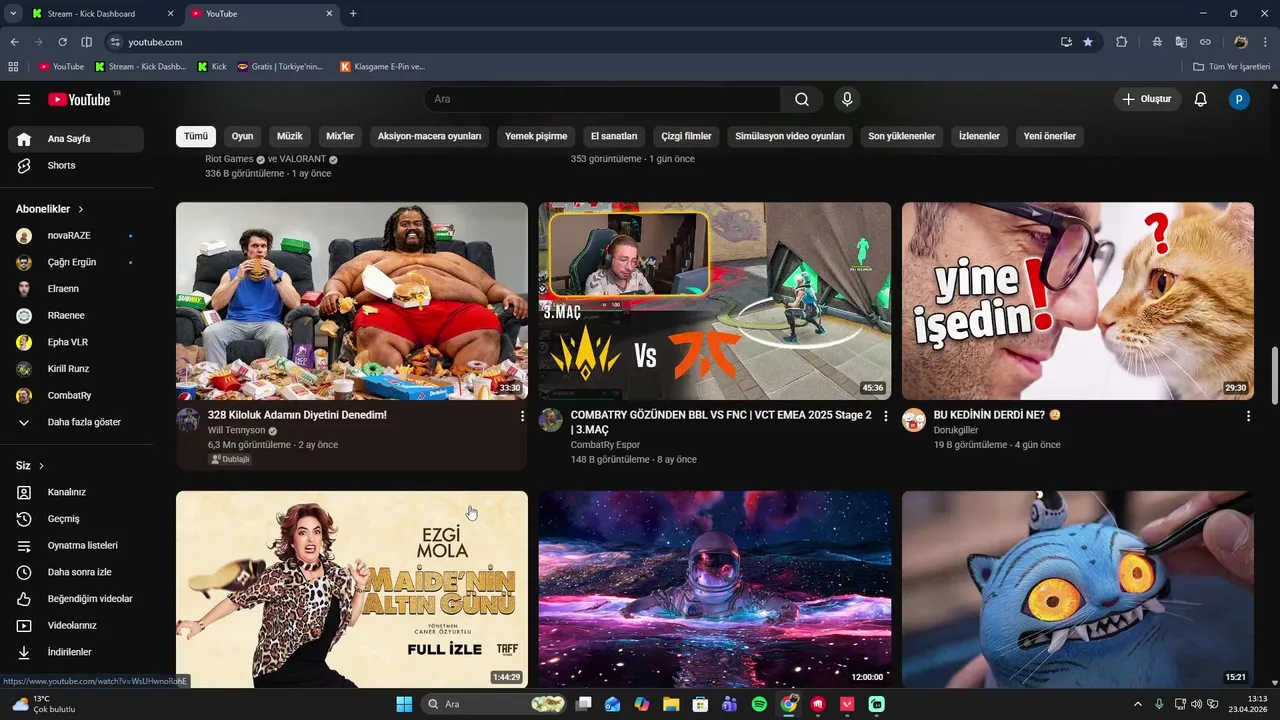Open options menu for BU KEDİNİN DERDİ video
This screenshot has width=1280, height=720.
click(x=1248, y=416)
